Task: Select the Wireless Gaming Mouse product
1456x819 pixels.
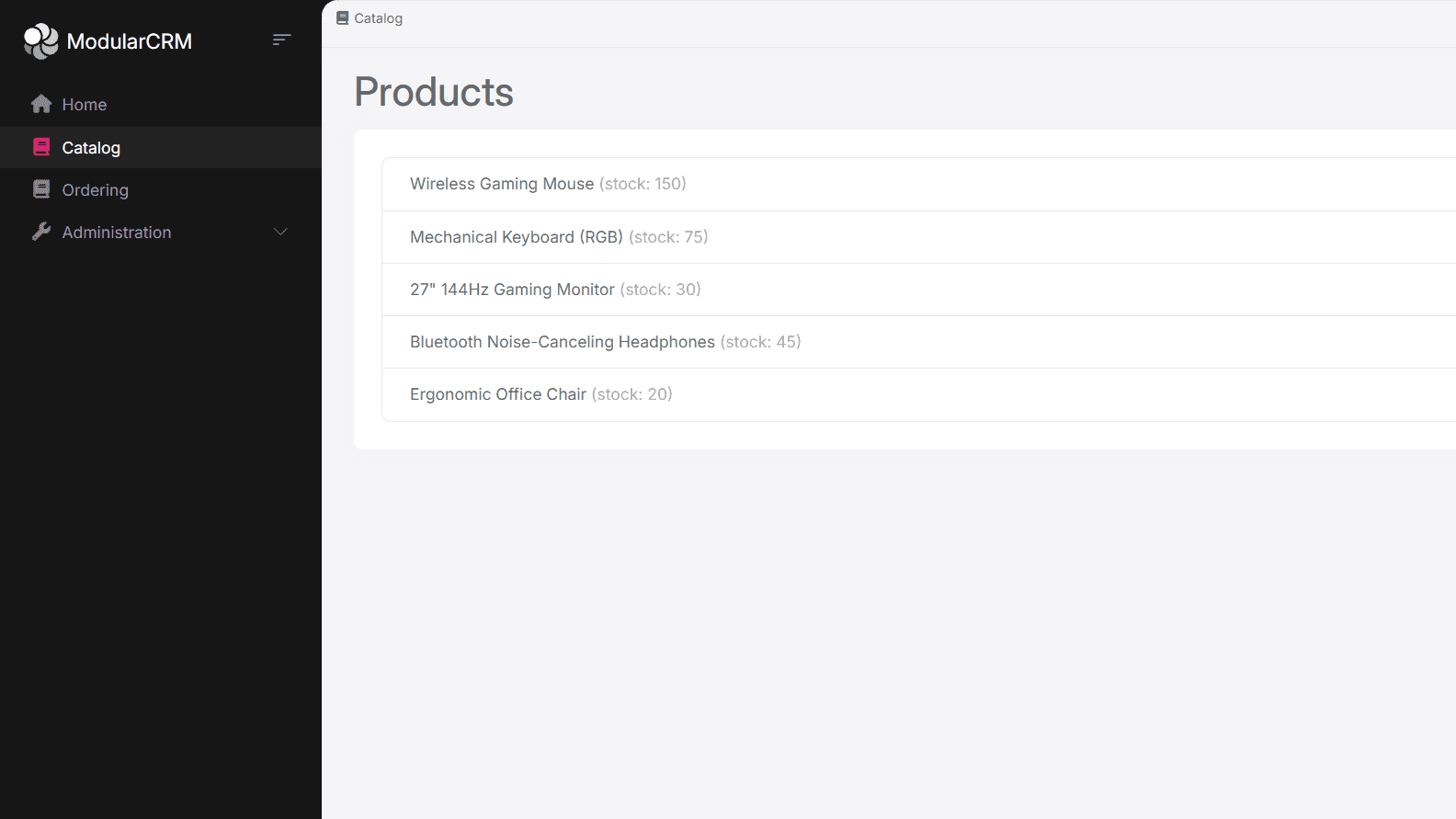Action: (502, 184)
